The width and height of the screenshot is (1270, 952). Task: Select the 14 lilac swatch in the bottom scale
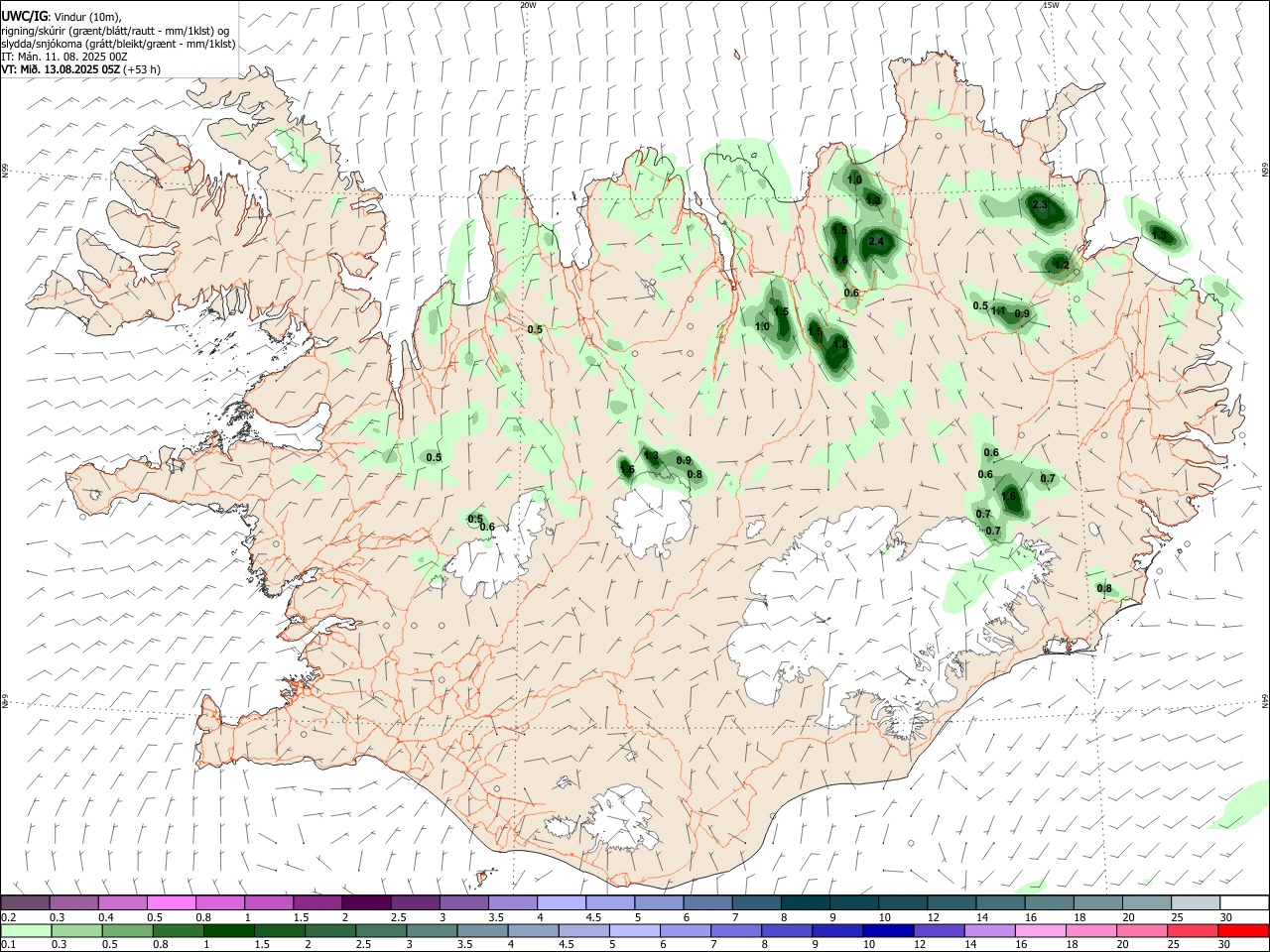(x=989, y=930)
